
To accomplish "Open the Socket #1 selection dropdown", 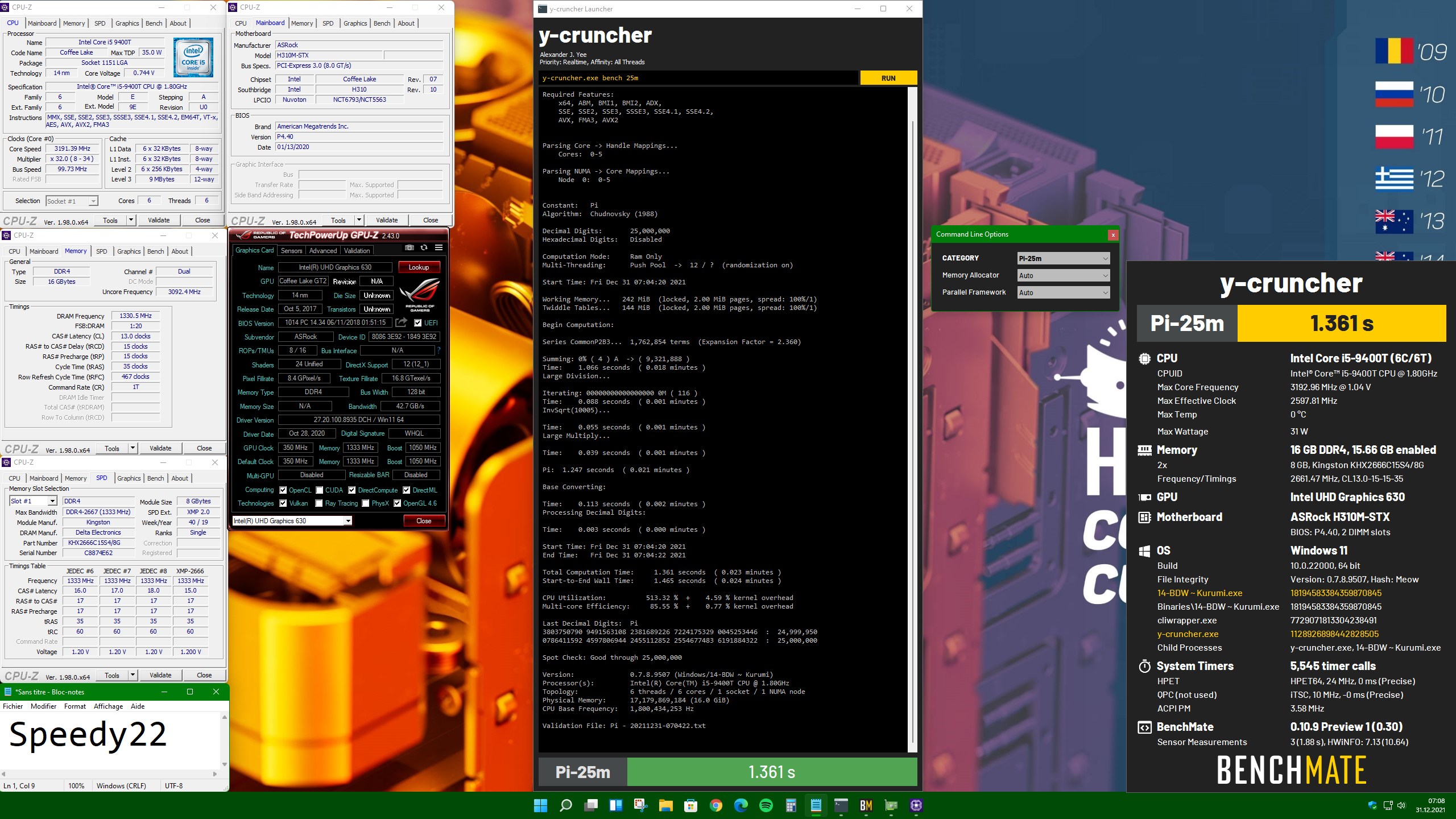I will 72,201.
